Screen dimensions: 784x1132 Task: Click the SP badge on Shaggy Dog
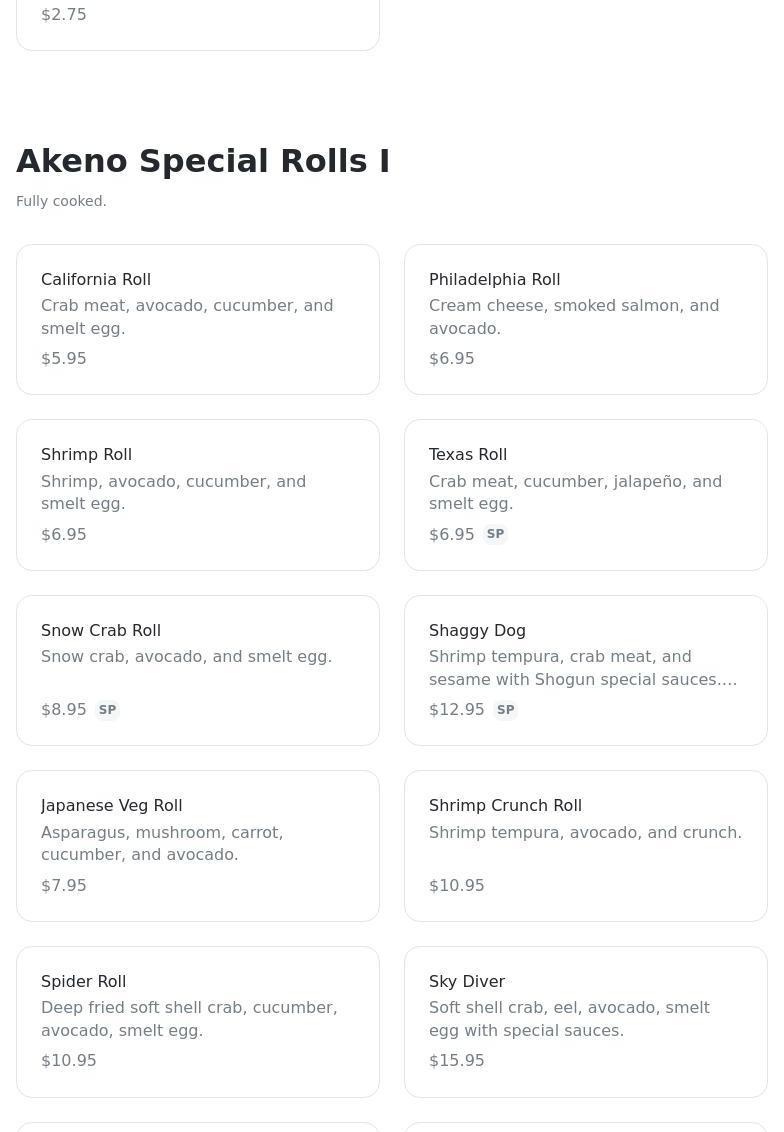(505, 710)
